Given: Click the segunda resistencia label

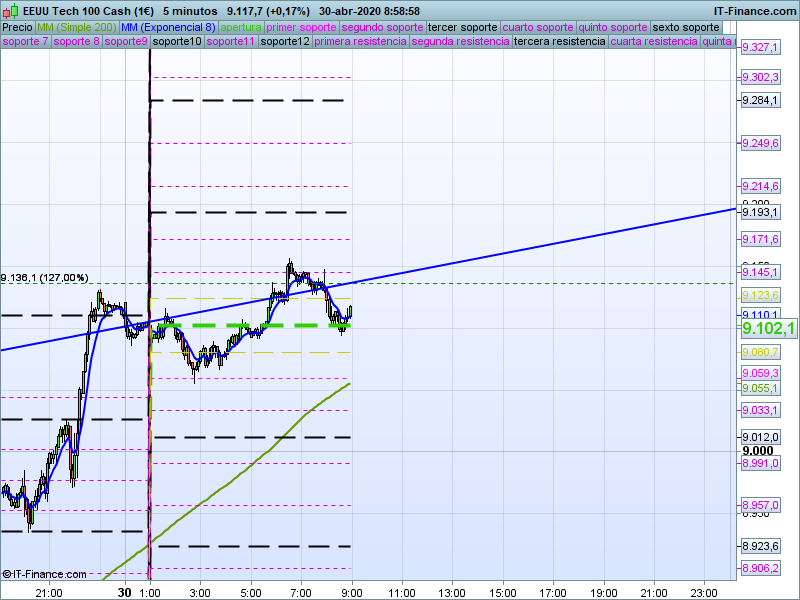Looking at the screenshot, I should pyautogui.click(x=460, y=41).
